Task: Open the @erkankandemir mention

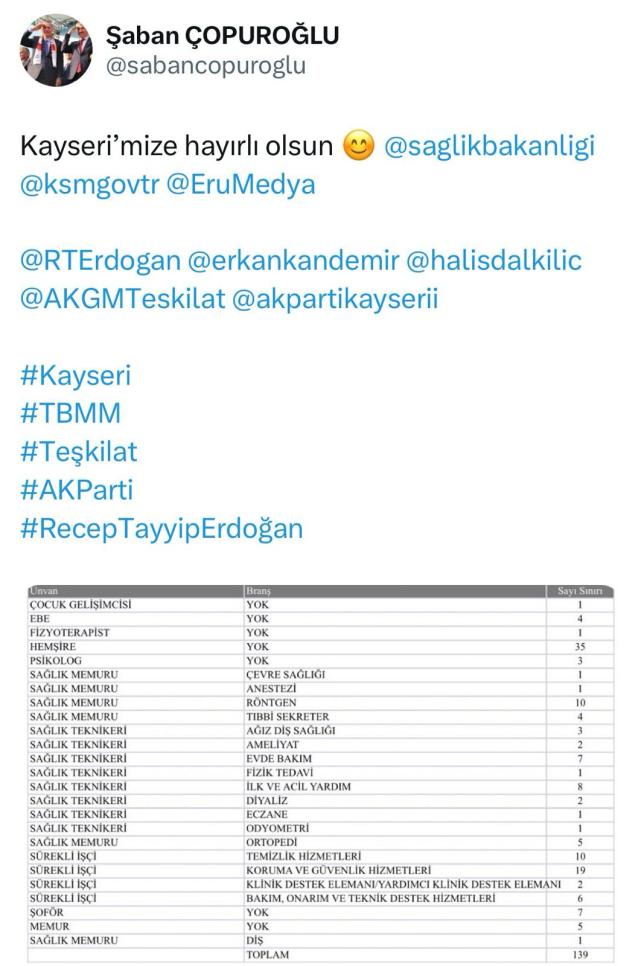Action: 295,261
